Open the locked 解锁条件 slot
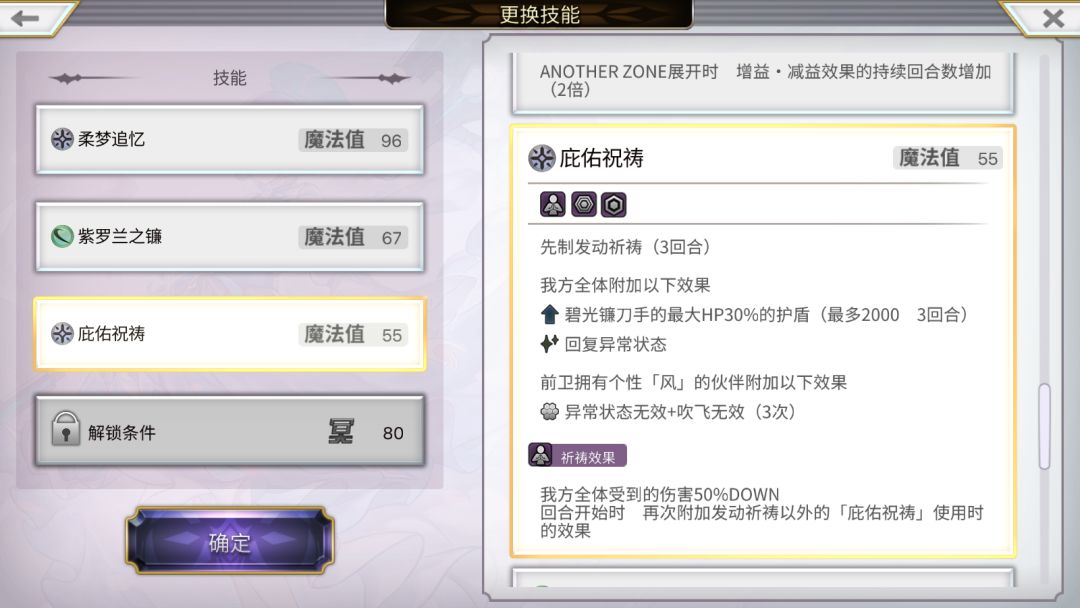This screenshot has height=608, width=1080. tap(229, 431)
